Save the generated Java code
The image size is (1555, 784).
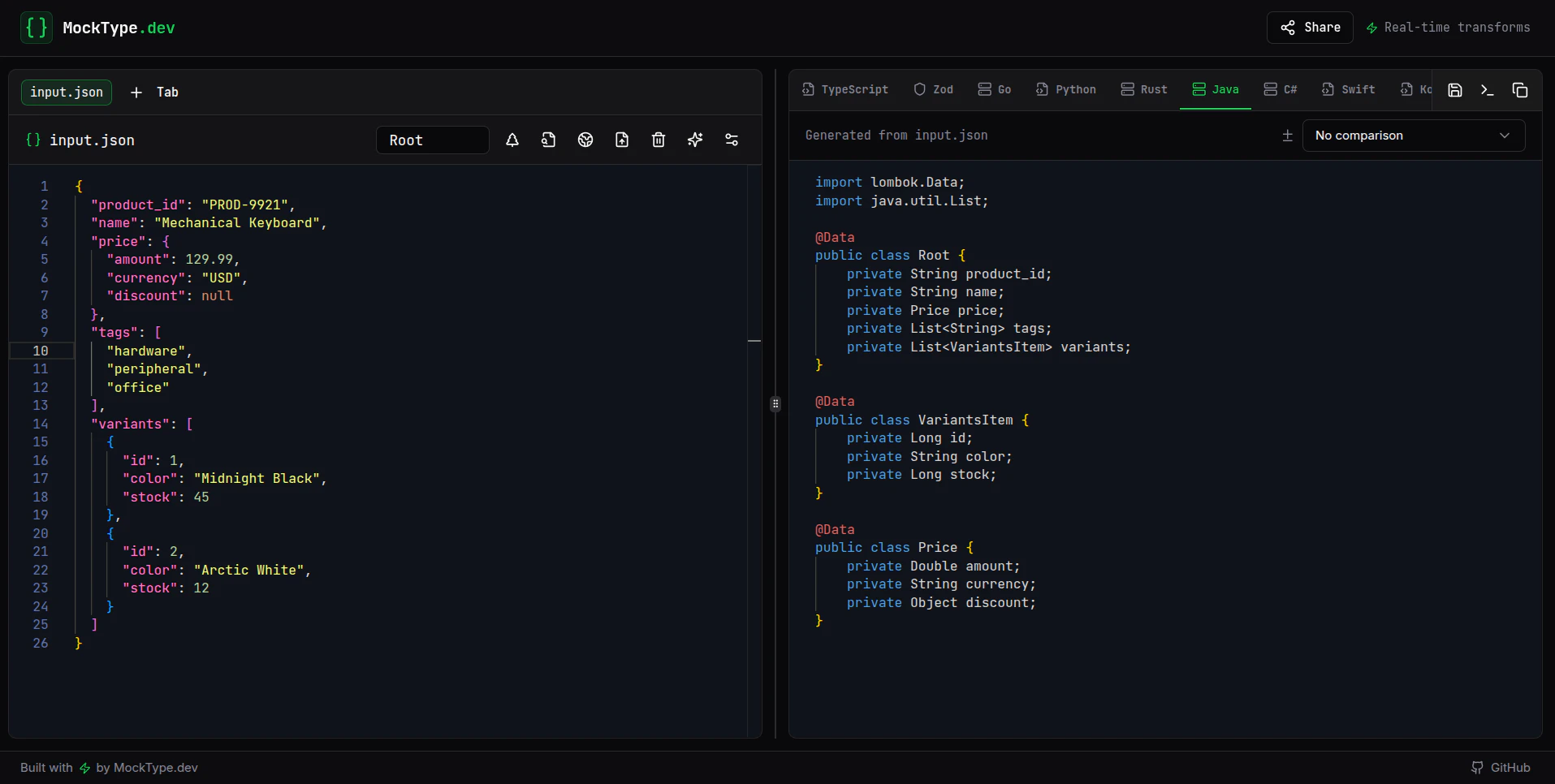pyautogui.click(x=1455, y=90)
